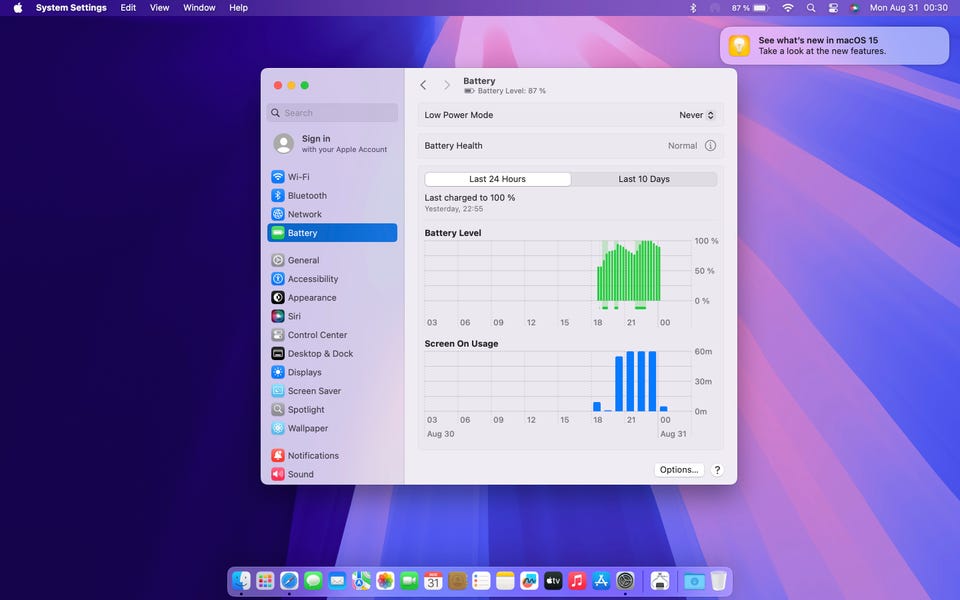The width and height of the screenshot is (960, 600).
Task: Open the Wi-Fi status menu bar icon
Action: (x=788, y=8)
